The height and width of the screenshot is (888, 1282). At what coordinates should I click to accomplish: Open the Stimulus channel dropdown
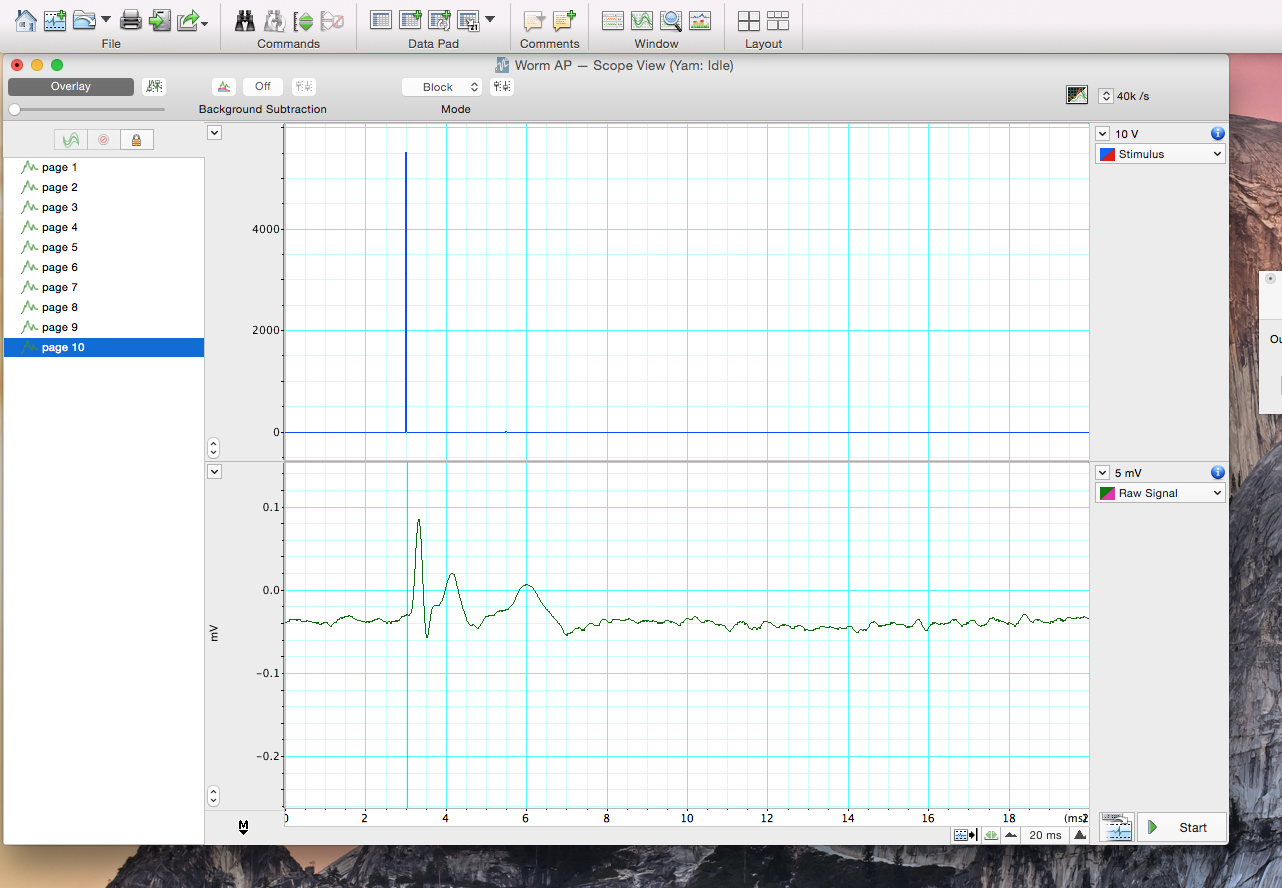(x=1160, y=154)
